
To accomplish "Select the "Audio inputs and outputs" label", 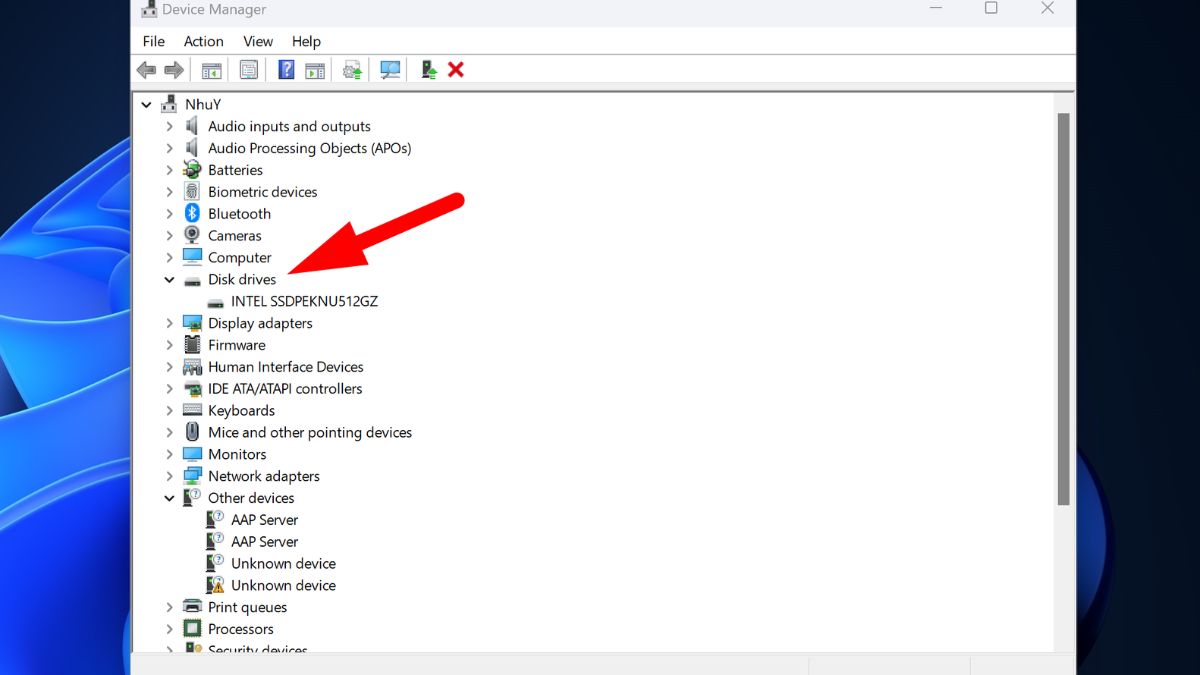I will pos(289,126).
